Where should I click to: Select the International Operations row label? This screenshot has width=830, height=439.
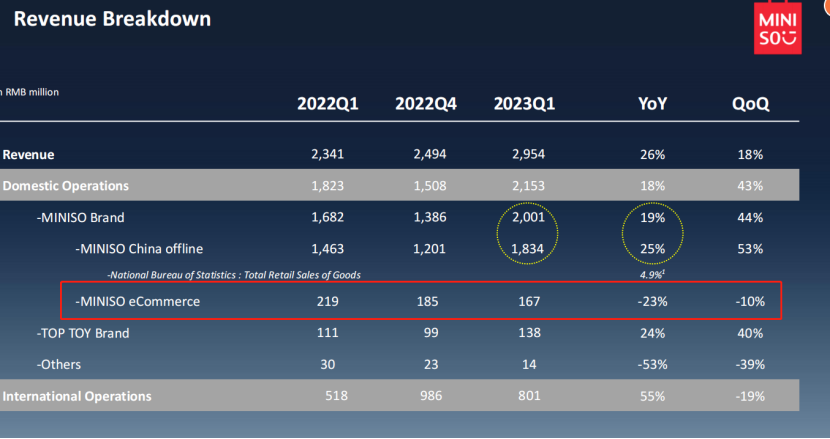coord(77,396)
